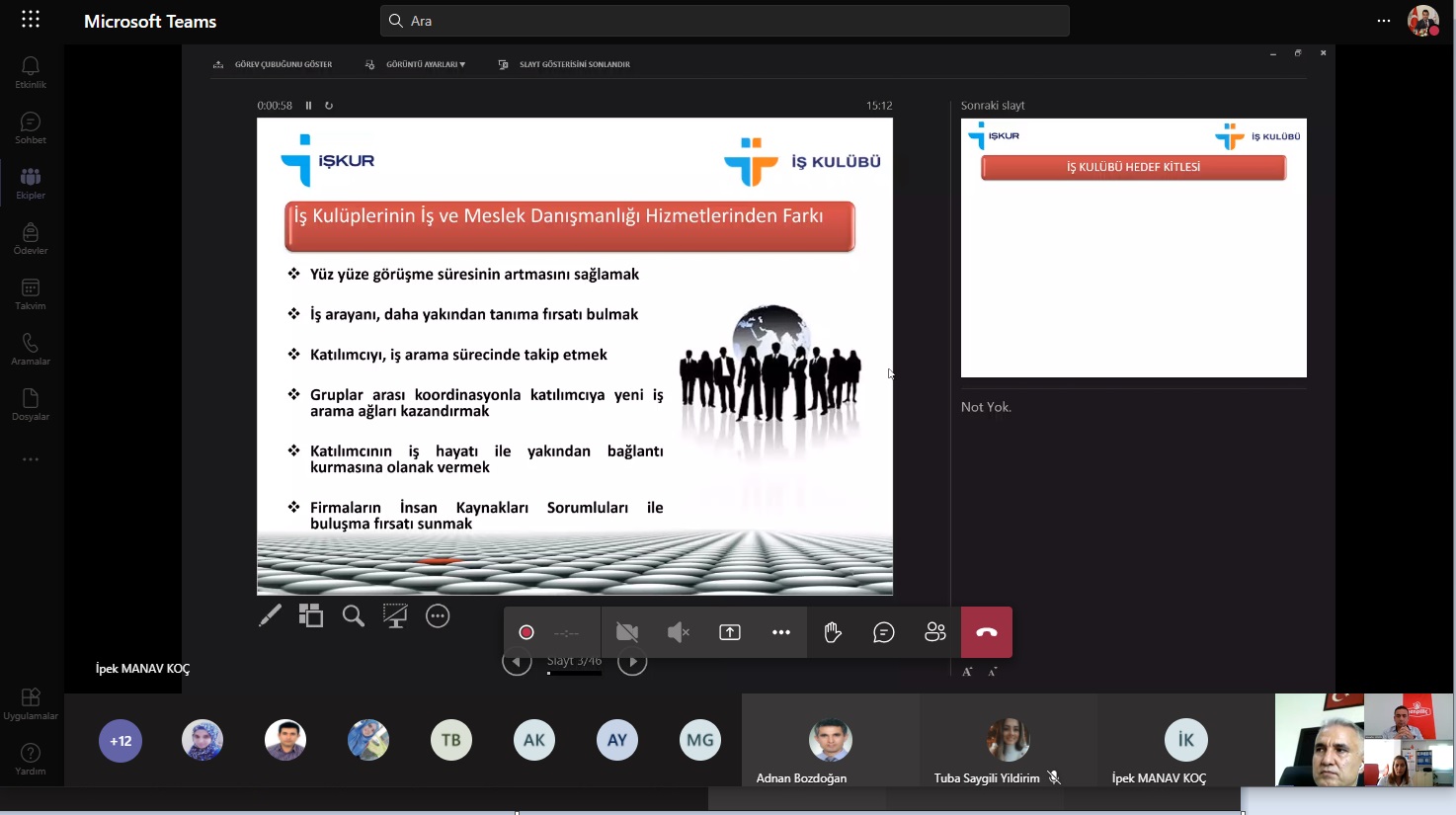Show the participants panel
The height and width of the screenshot is (815, 1456).
[x=935, y=632]
